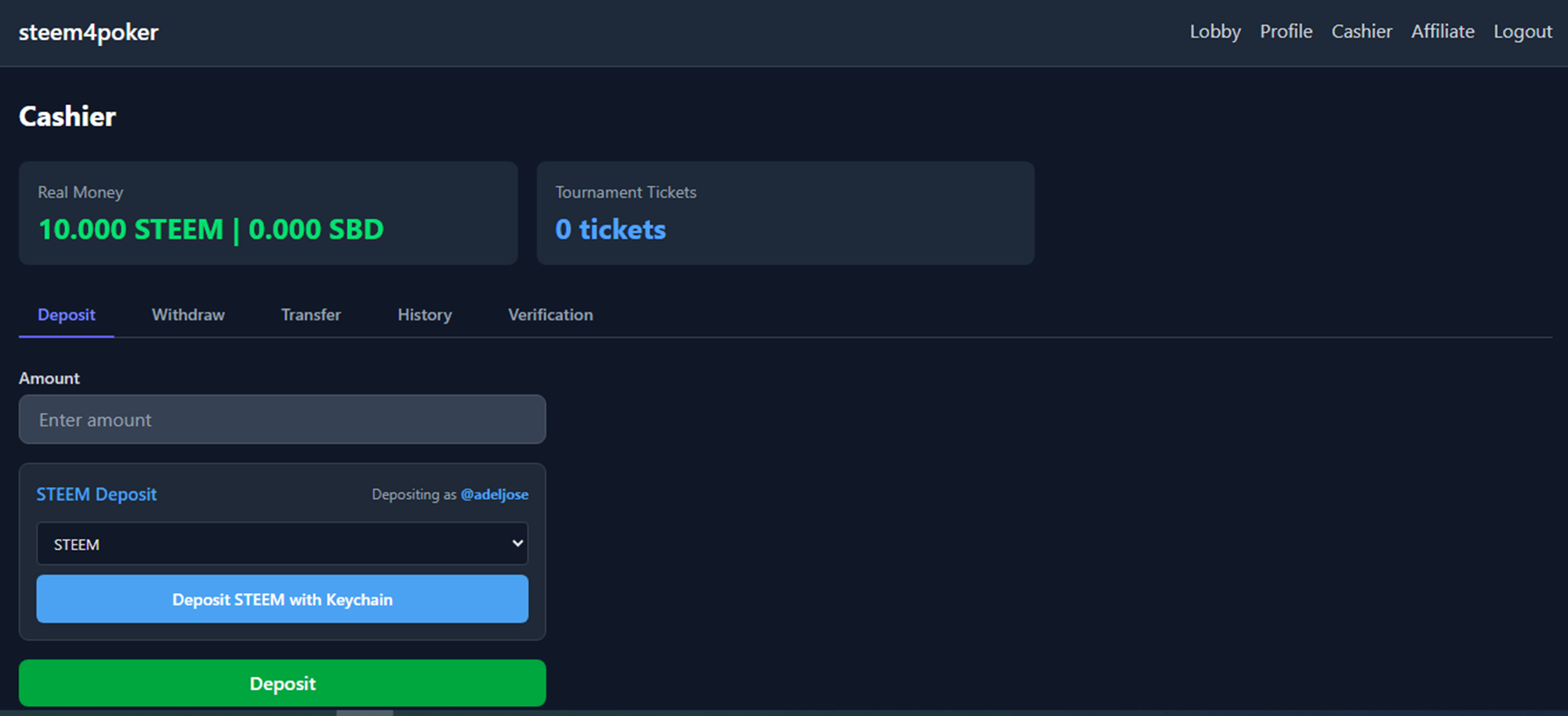
Task: Click the green Deposit button
Action: click(282, 683)
